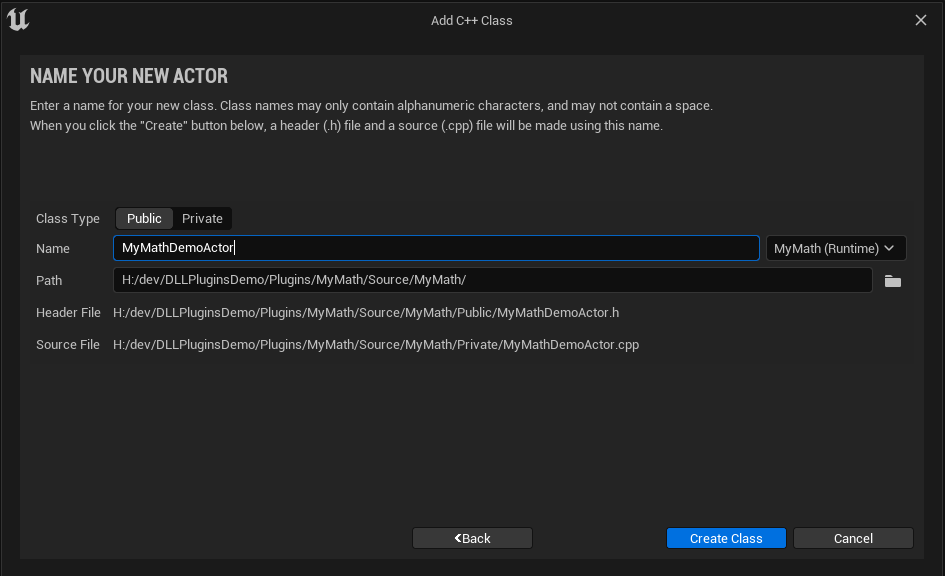The image size is (945, 576).
Task: Click the Unreal Engine logo icon
Action: (x=18, y=20)
